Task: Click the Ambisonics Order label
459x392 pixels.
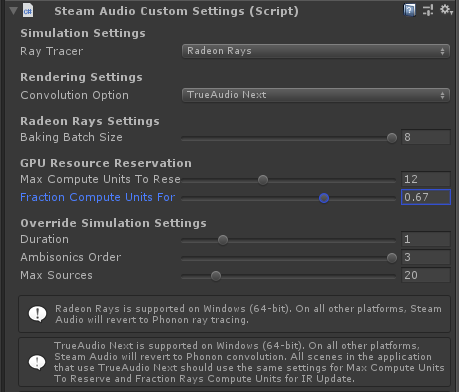Action: point(71,257)
